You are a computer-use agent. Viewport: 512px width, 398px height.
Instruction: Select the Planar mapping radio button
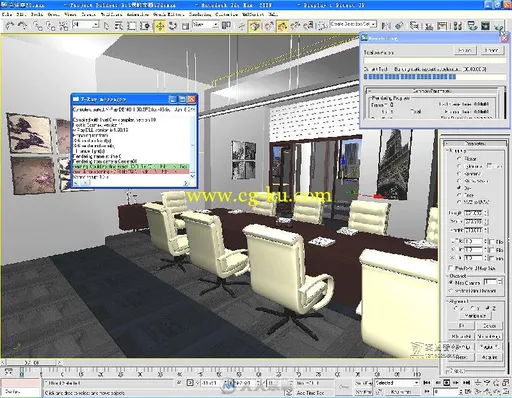click(459, 159)
